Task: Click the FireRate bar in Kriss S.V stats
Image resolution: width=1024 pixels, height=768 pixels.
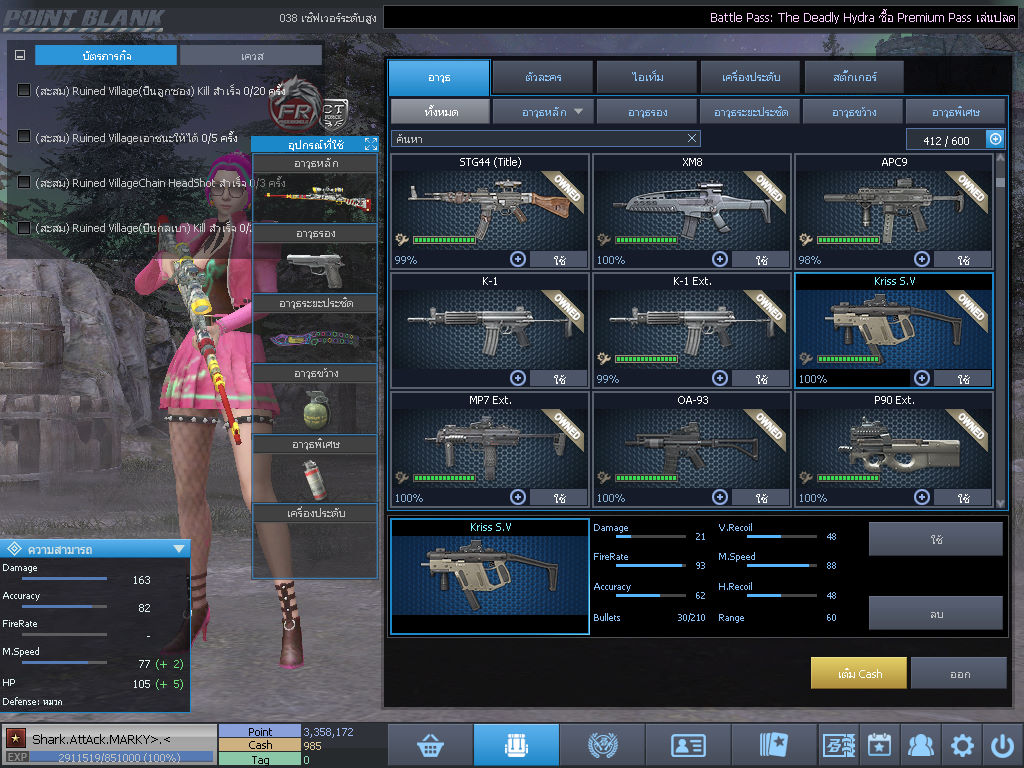Action: (x=650, y=565)
